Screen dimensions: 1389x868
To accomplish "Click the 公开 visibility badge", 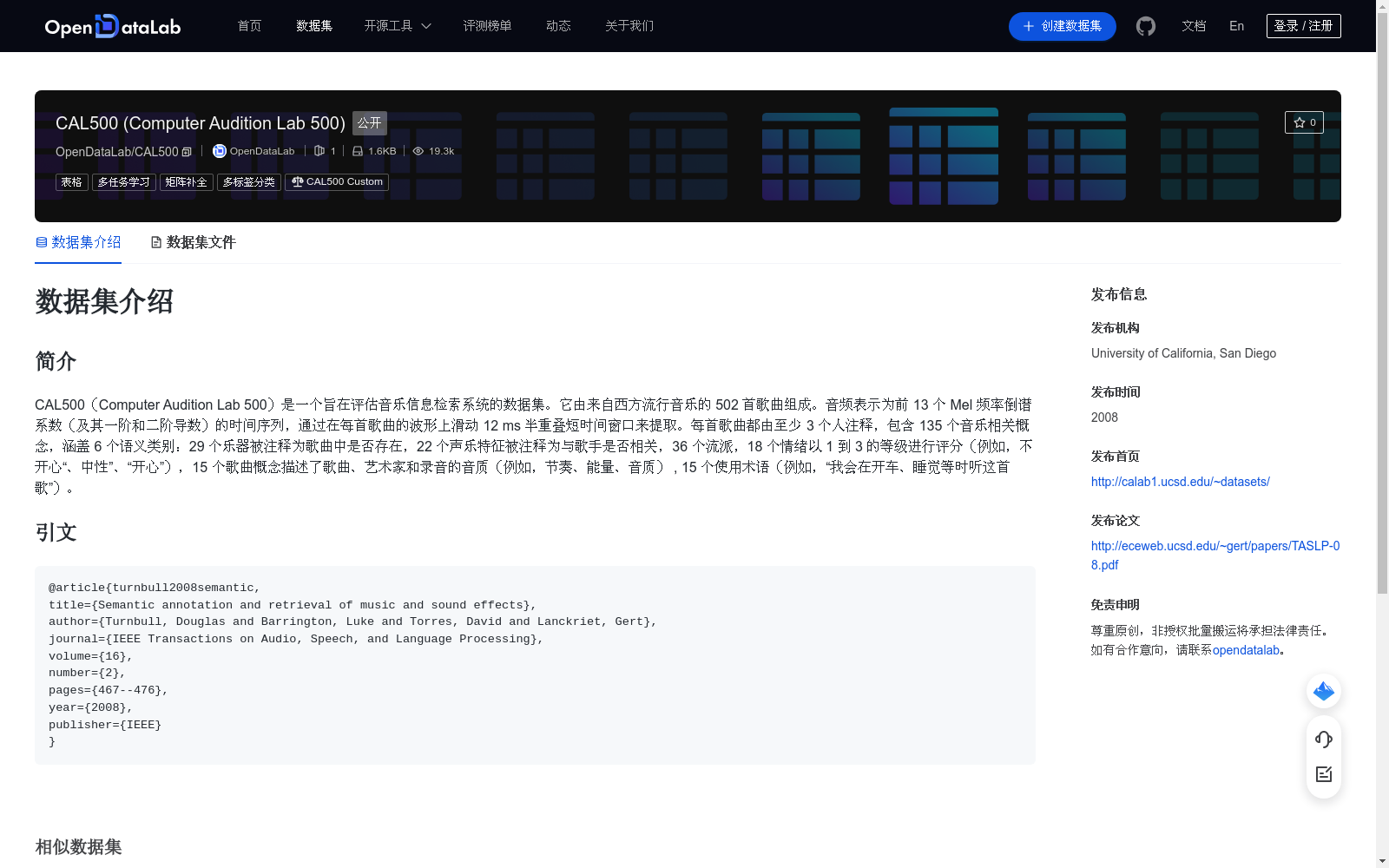I will [370, 123].
